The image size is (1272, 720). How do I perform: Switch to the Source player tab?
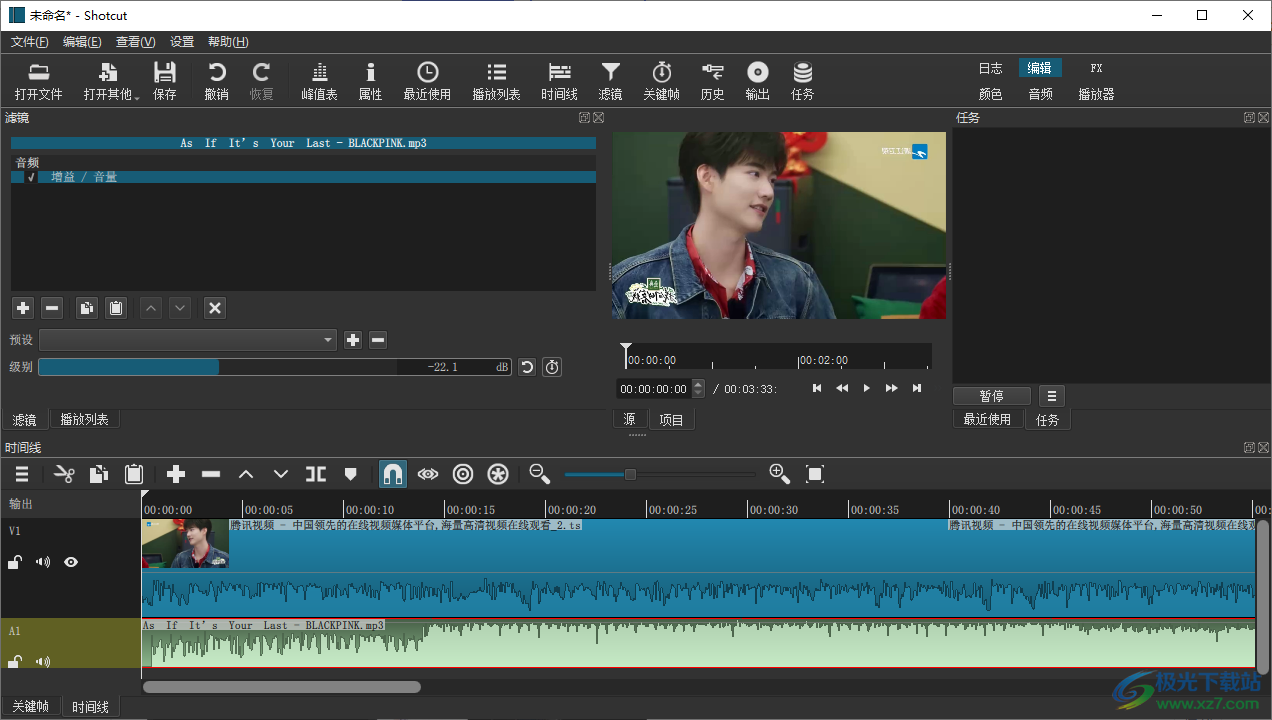[x=629, y=420]
